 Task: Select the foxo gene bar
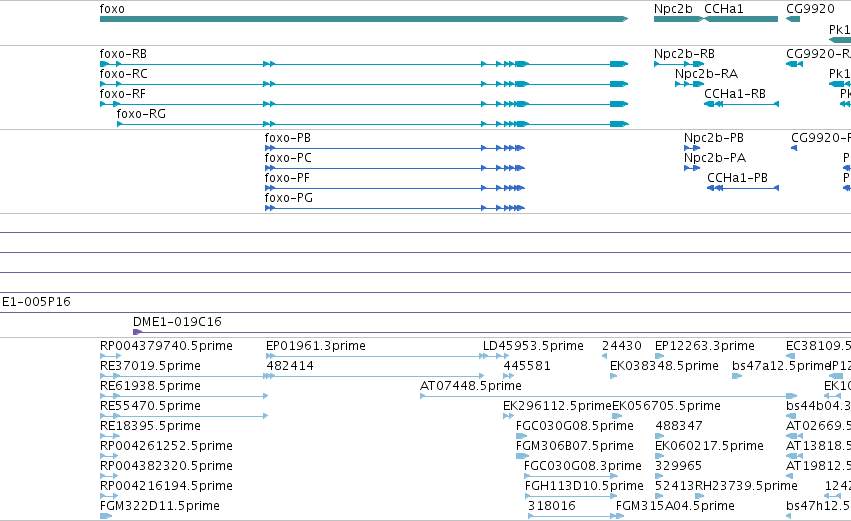coord(364,20)
